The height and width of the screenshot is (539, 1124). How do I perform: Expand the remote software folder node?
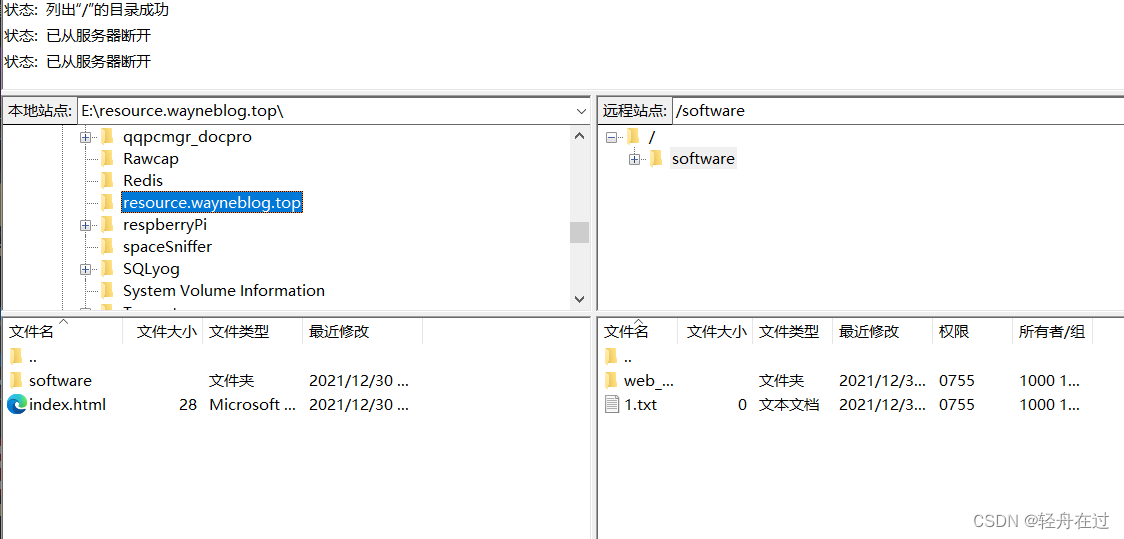click(634, 159)
